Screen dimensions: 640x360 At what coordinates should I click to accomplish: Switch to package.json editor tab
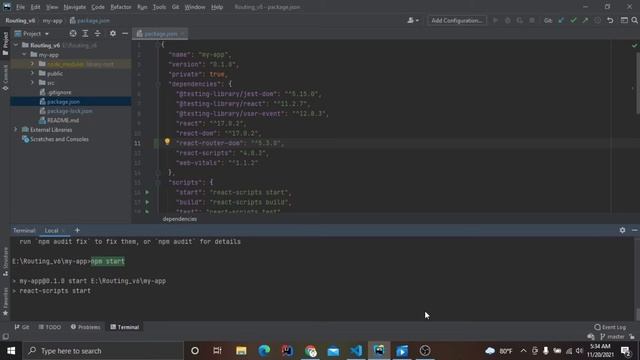[x=160, y=34]
